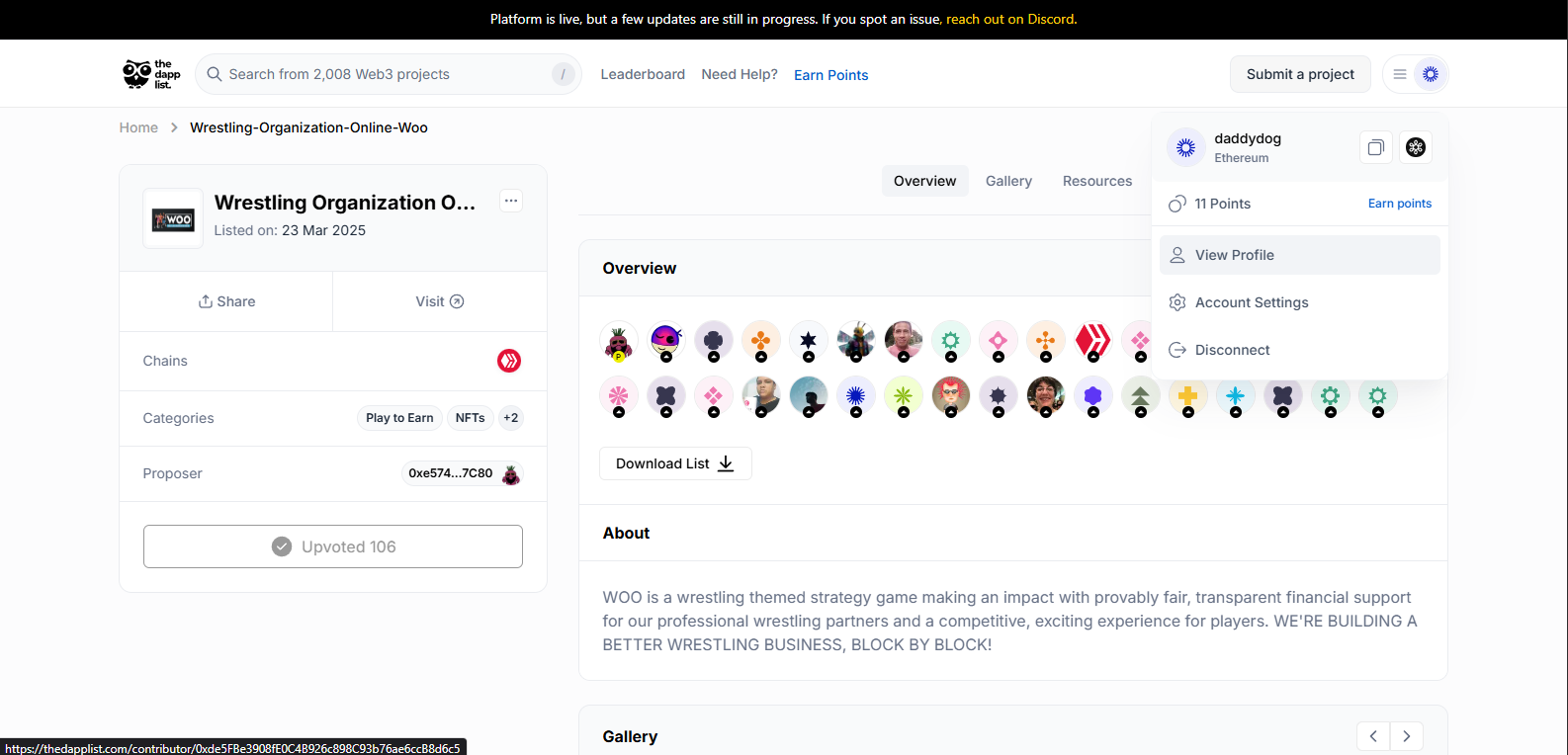Click the purple blob upvoter avatar
This screenshot has height=755, width=1568.
[x=1093, y=396]
